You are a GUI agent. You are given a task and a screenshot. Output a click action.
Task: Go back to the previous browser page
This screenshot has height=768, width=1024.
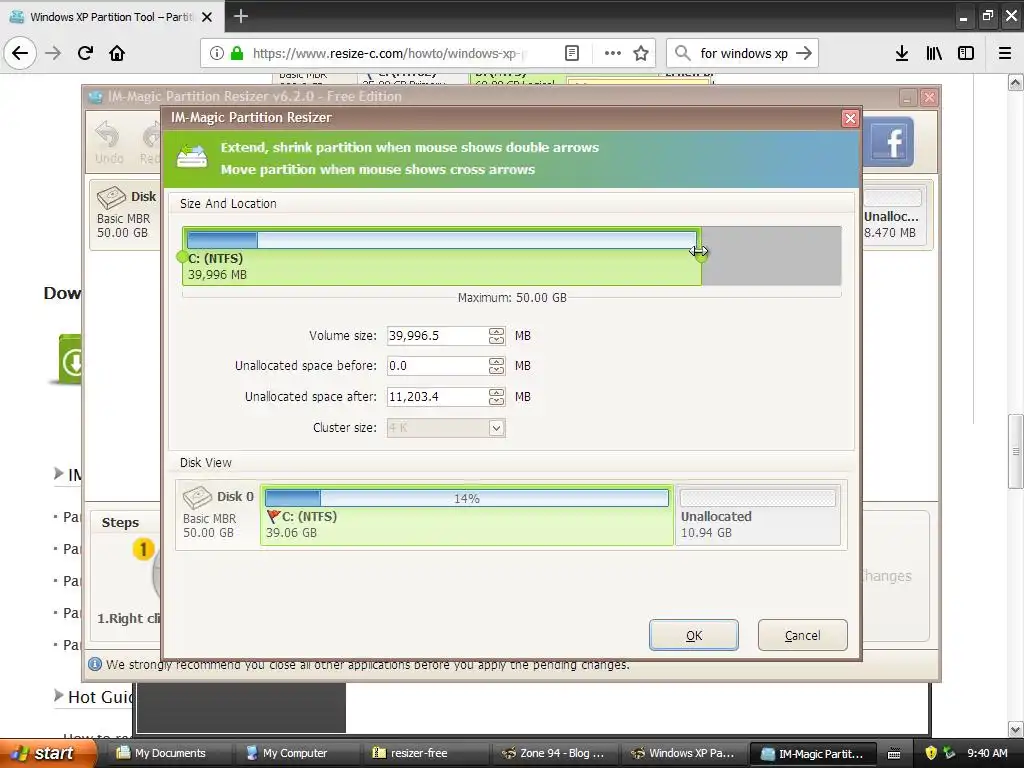(20, 53)
